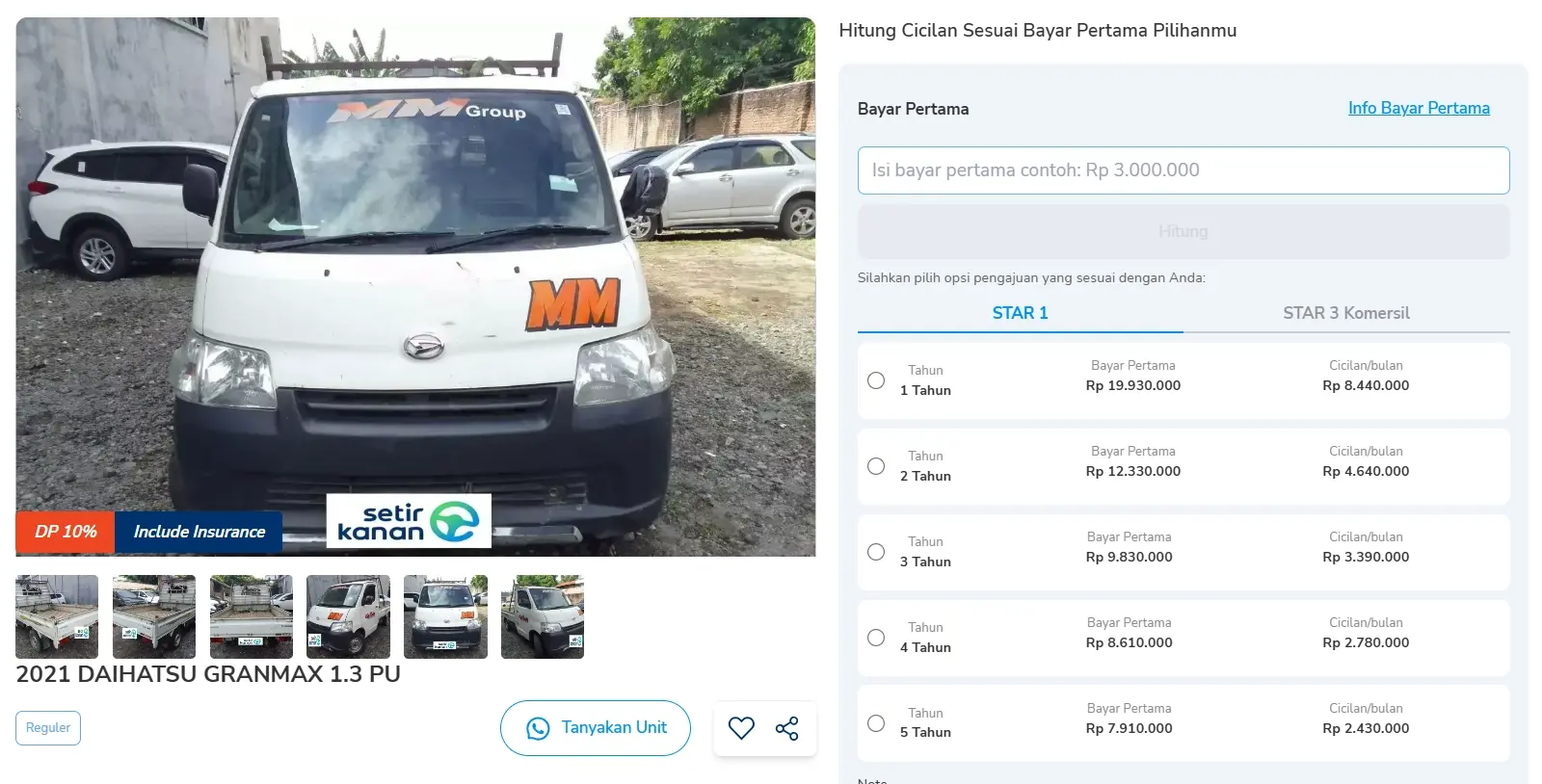Focus the Bayar Pertama input field
The height and width of the screenshot is (784, 1542).
point(1183,170)
